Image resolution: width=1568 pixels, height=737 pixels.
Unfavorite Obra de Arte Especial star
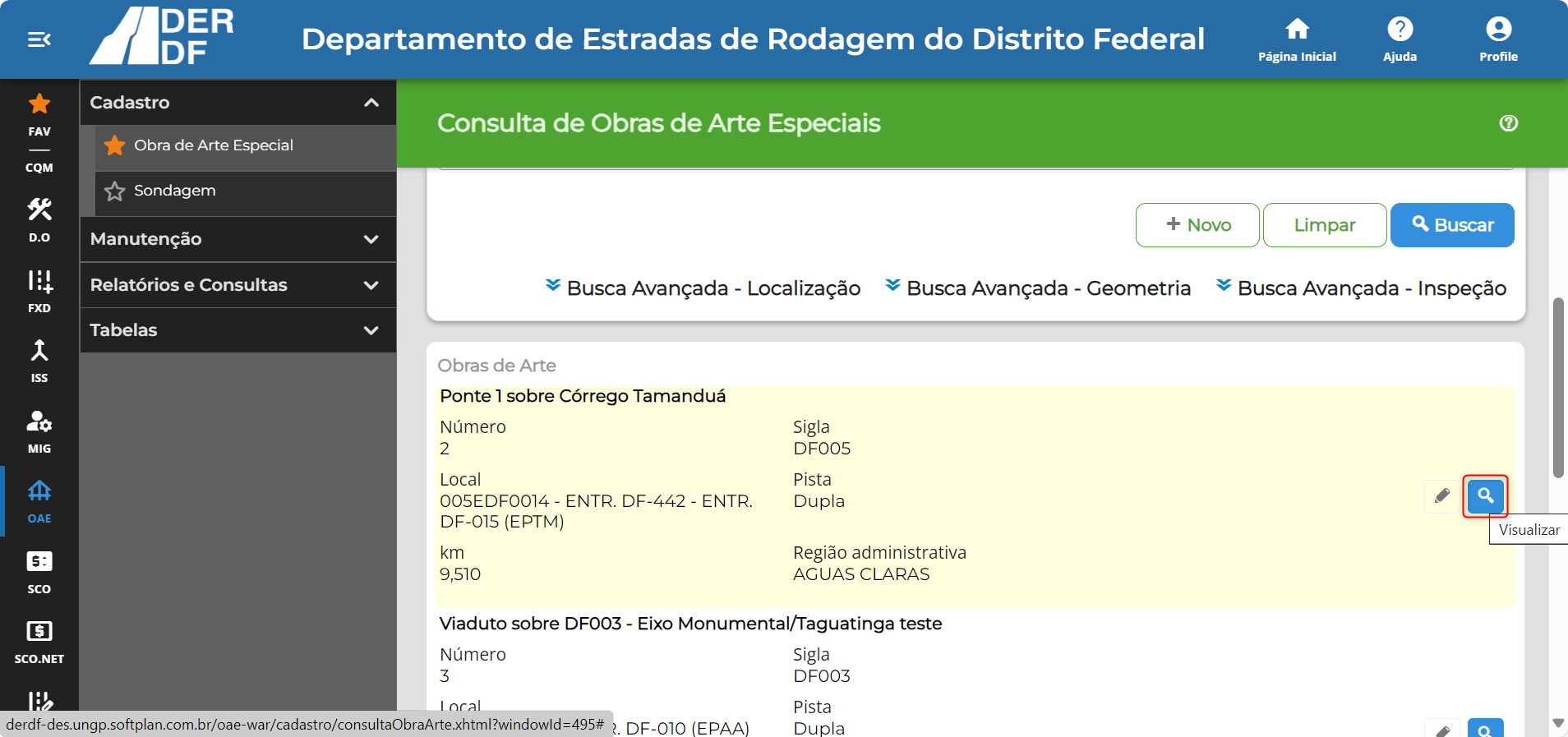tap(115, 145)
